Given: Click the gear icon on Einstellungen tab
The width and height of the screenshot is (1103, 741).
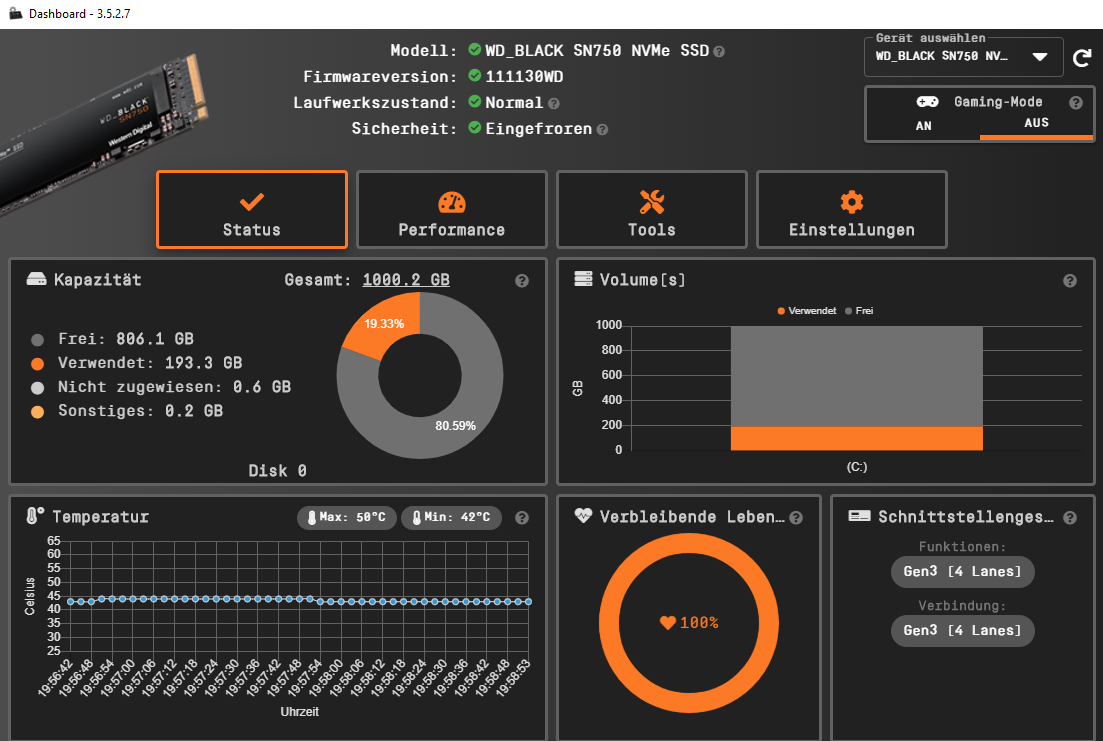Looking at the screenshot, I should 852,202.
